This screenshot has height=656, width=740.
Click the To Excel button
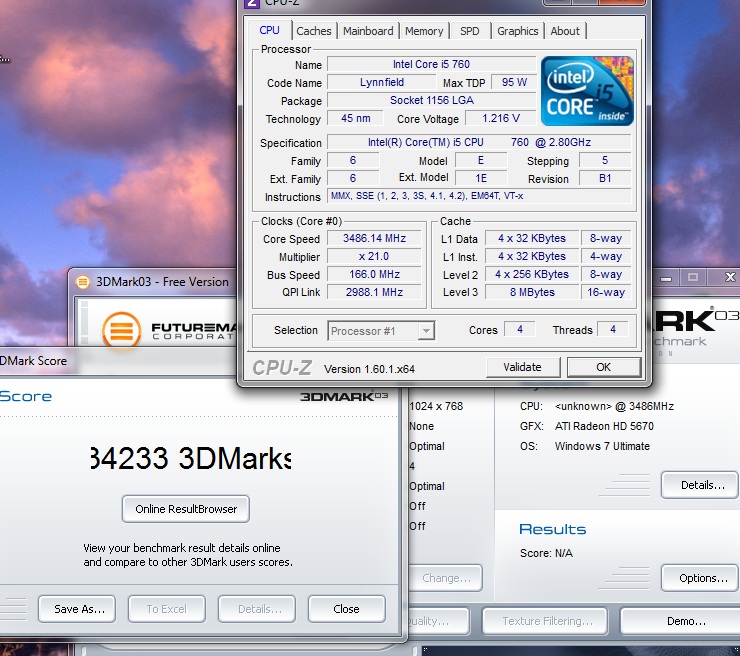click(167, 609)
